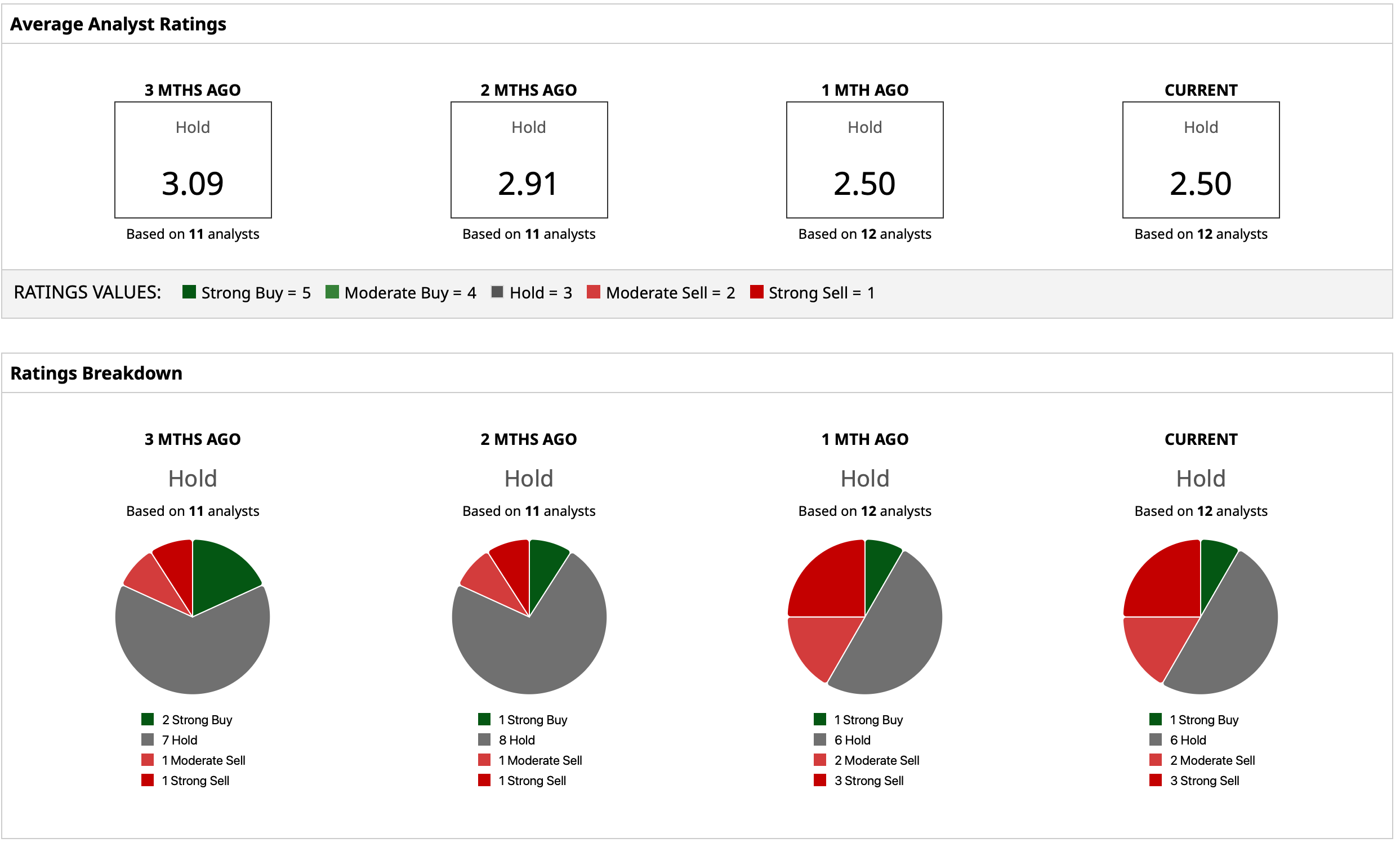Click the Average Analyst Ratings heading
Viewport: 1400px width, 847px height.
click(x=118, y=24)
